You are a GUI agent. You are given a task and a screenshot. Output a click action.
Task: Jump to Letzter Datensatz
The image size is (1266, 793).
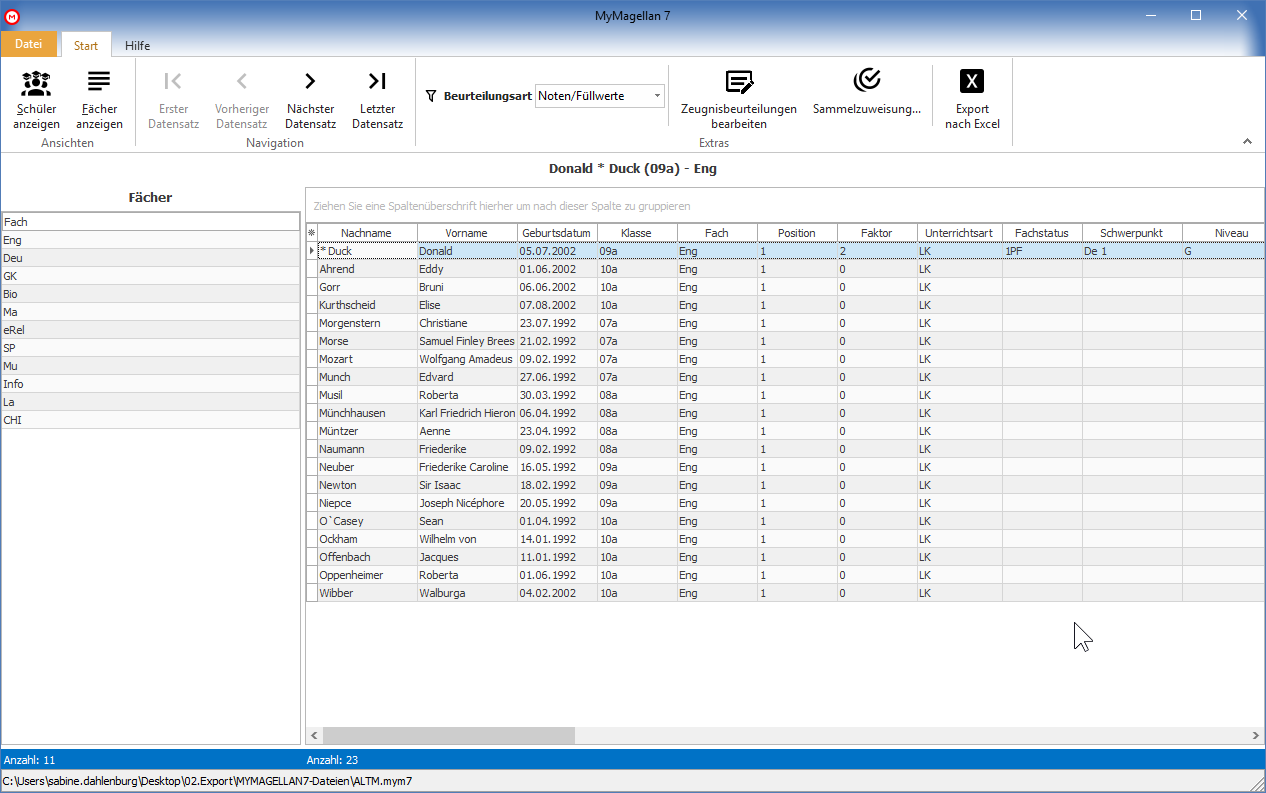click(377, 100)
